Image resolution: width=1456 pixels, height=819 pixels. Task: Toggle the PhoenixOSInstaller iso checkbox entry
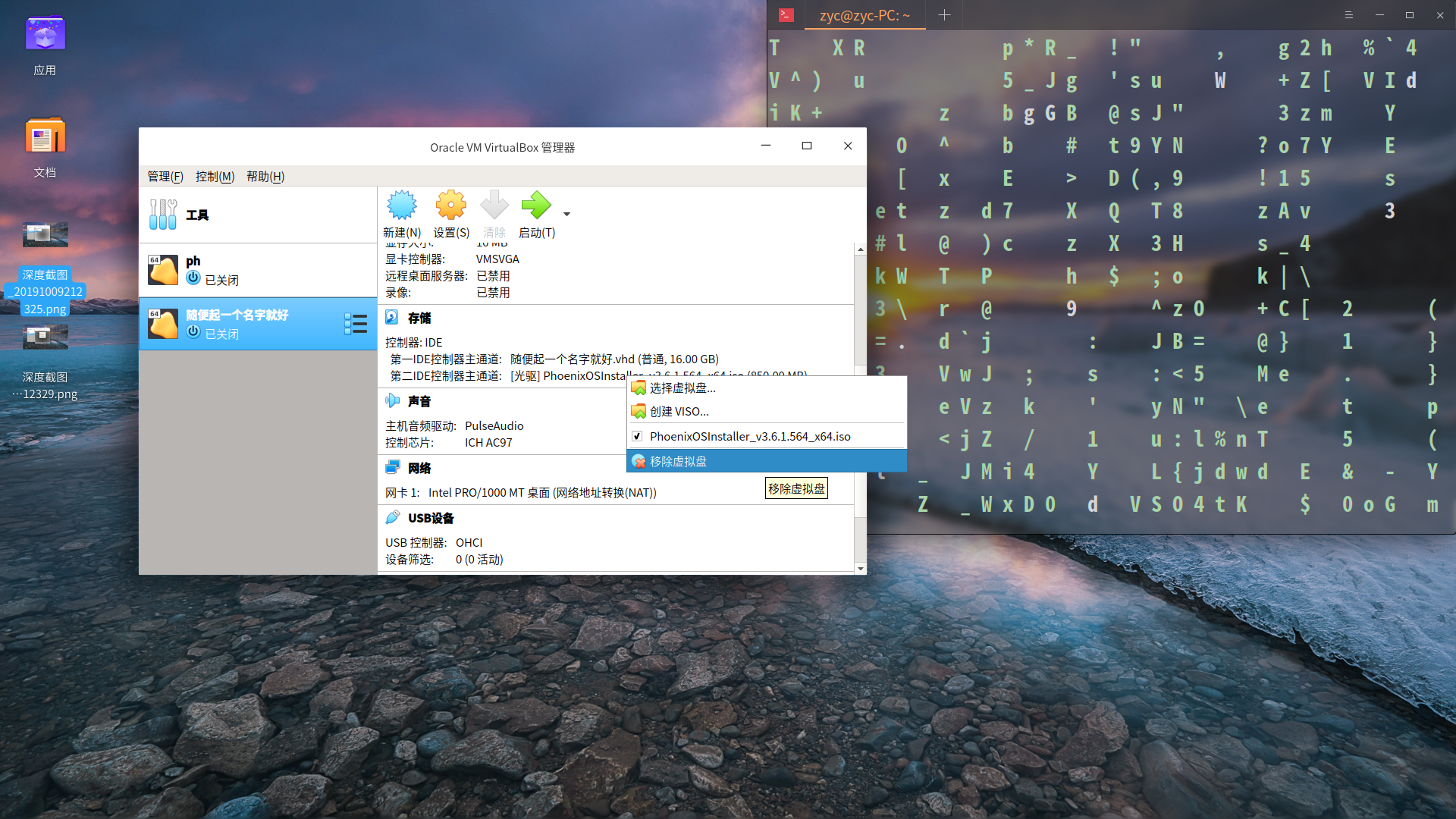[767, 436]
